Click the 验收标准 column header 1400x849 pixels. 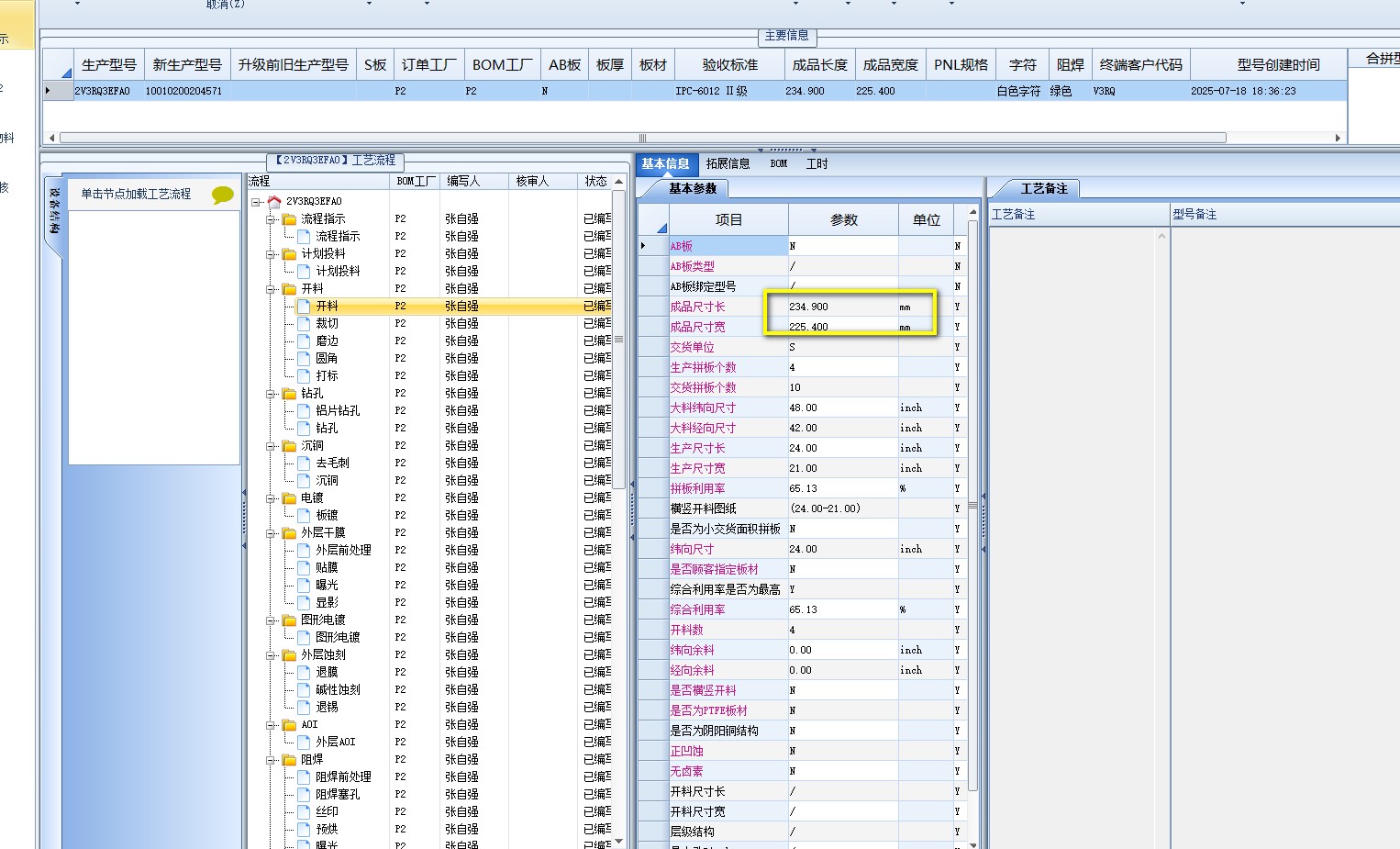pyautogui.click(x=729, y=64)
